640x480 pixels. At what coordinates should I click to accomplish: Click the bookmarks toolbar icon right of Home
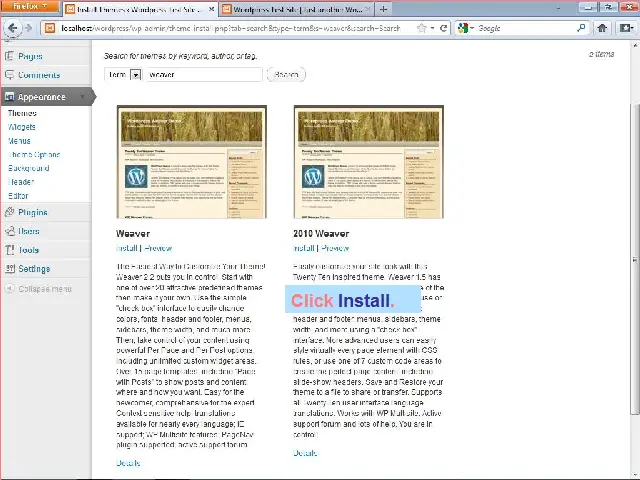pyautogui.click(x=625, y=28)
